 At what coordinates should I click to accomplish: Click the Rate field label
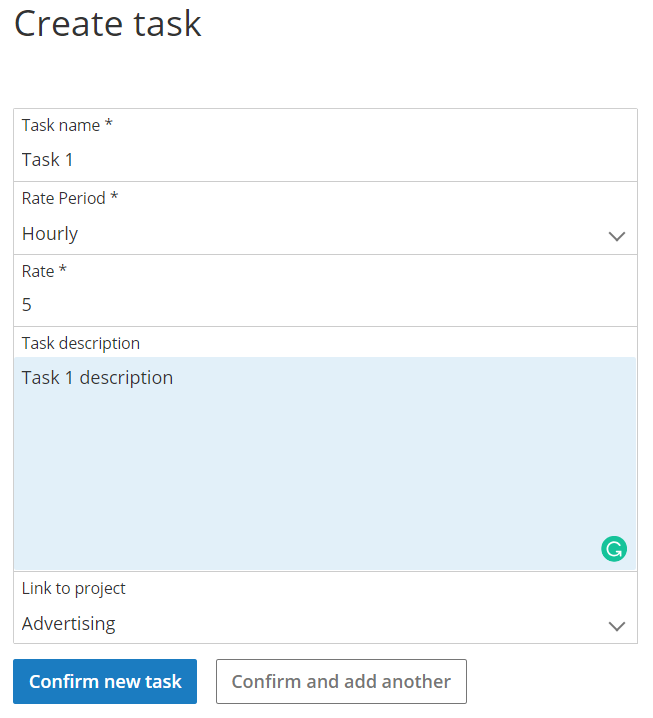[x=44, y=271]
